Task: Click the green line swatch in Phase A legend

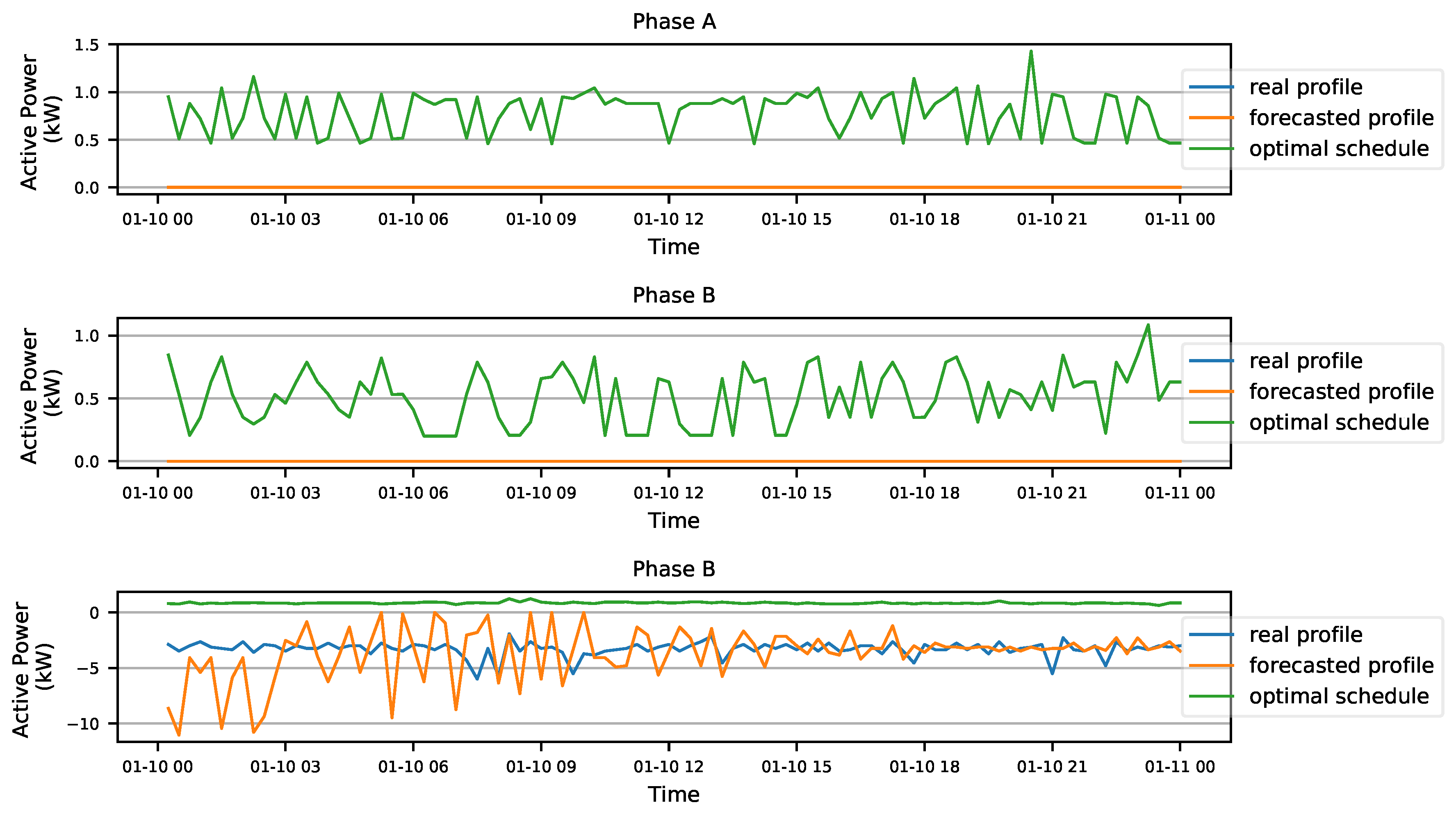Action: tap(1211, 148)
